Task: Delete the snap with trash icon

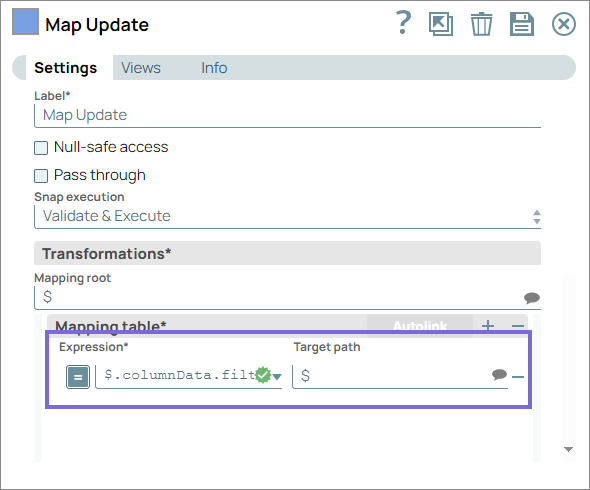Action: [481, 24]
